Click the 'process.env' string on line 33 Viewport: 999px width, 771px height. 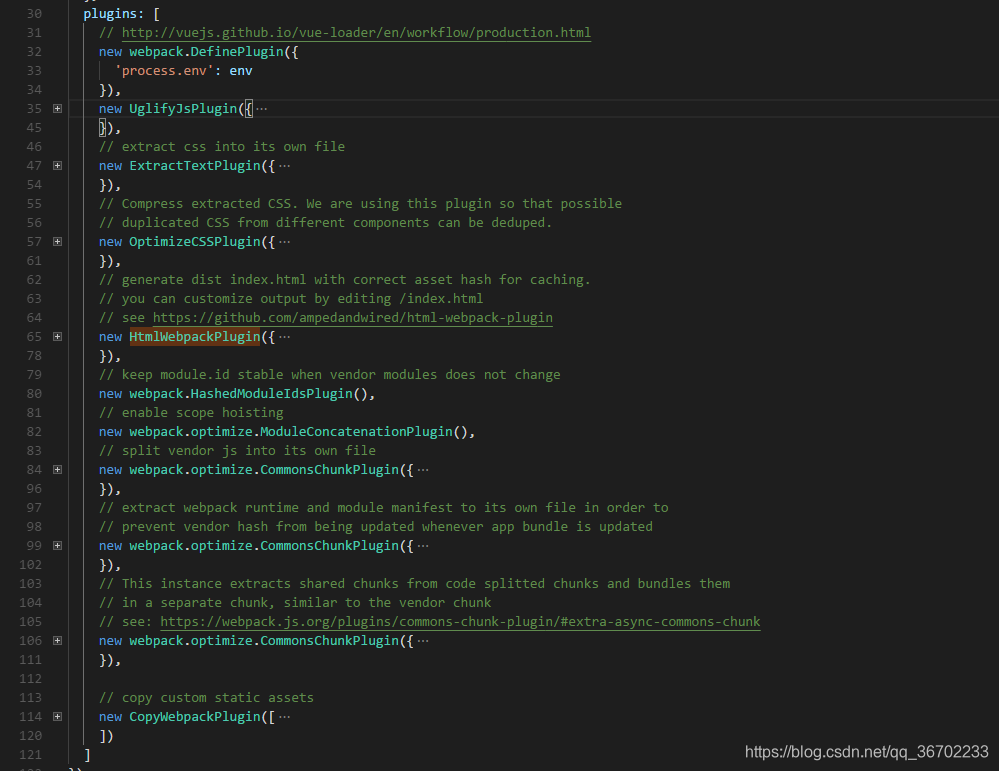(x=164, y=71)
